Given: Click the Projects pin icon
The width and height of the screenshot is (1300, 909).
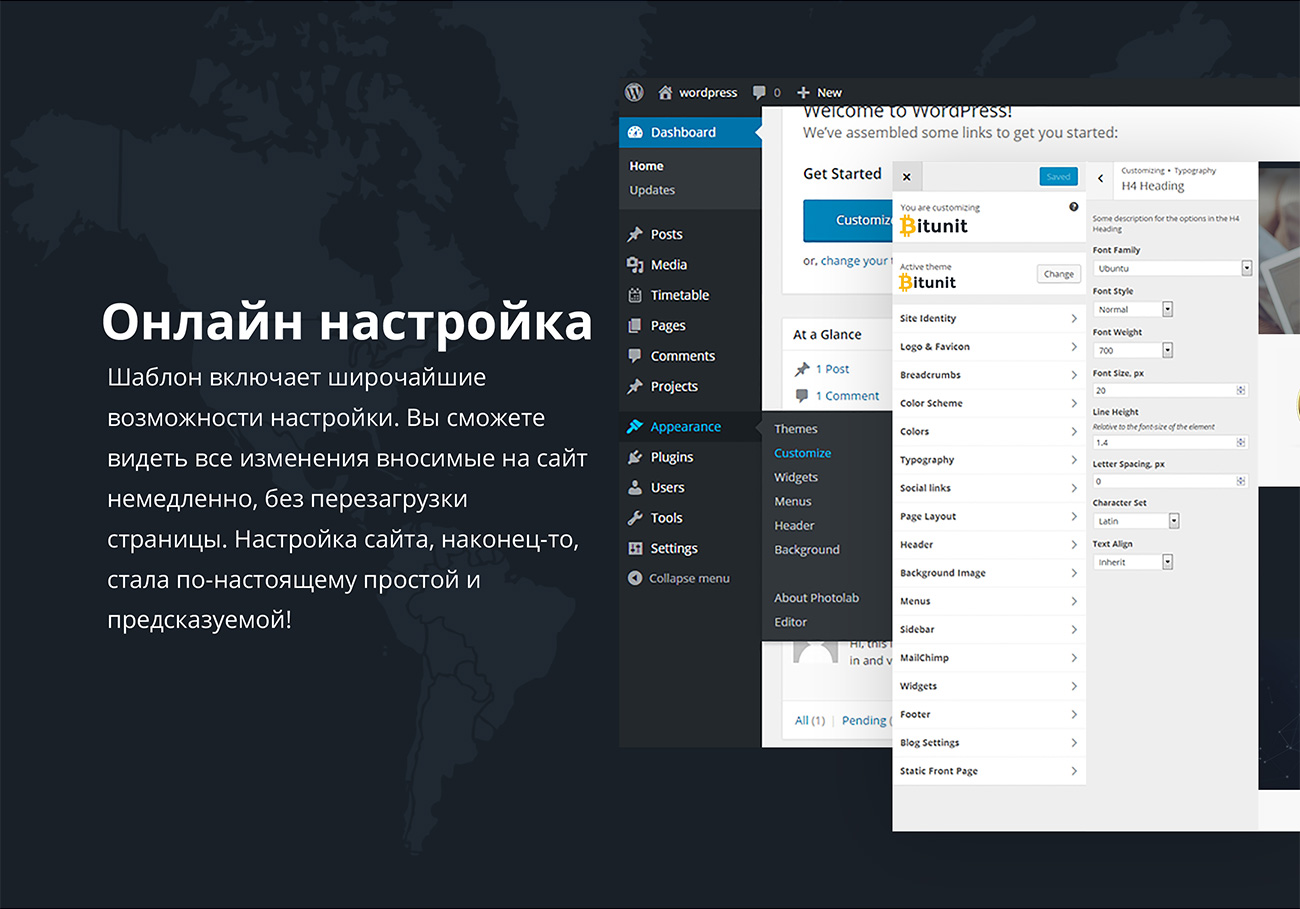Looking at the screenshot, I should [x=634, y=386].
